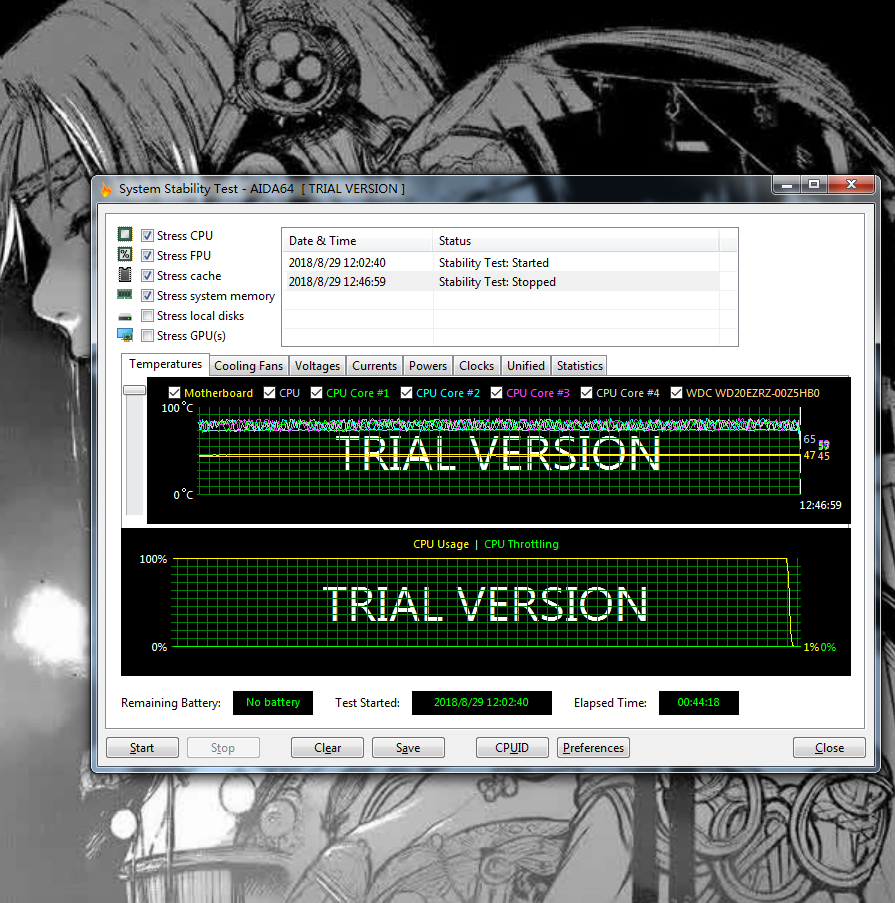895x903 pixels.
Task: Switch to the Powers tab
Action: coord(428,366)
